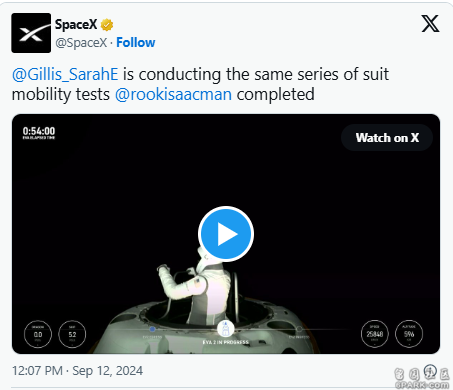The width and height of the screenshot is (453, 390).
Task: Play the embedded spacewalk video
Action: [x=226, y=234]
